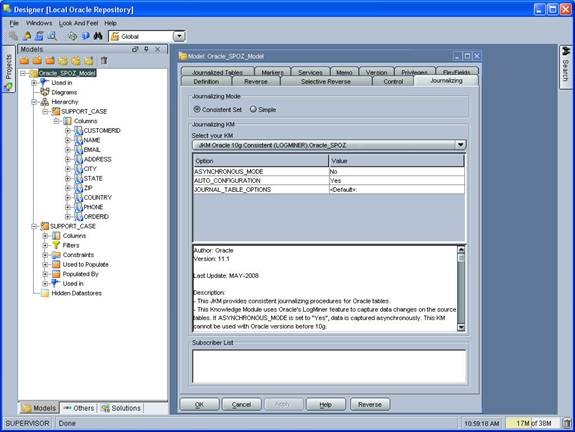The image size is (575, 432).
Task: Click the JOURNAL_TABLE_OPTIONS option row
Action: coord(329,190)
